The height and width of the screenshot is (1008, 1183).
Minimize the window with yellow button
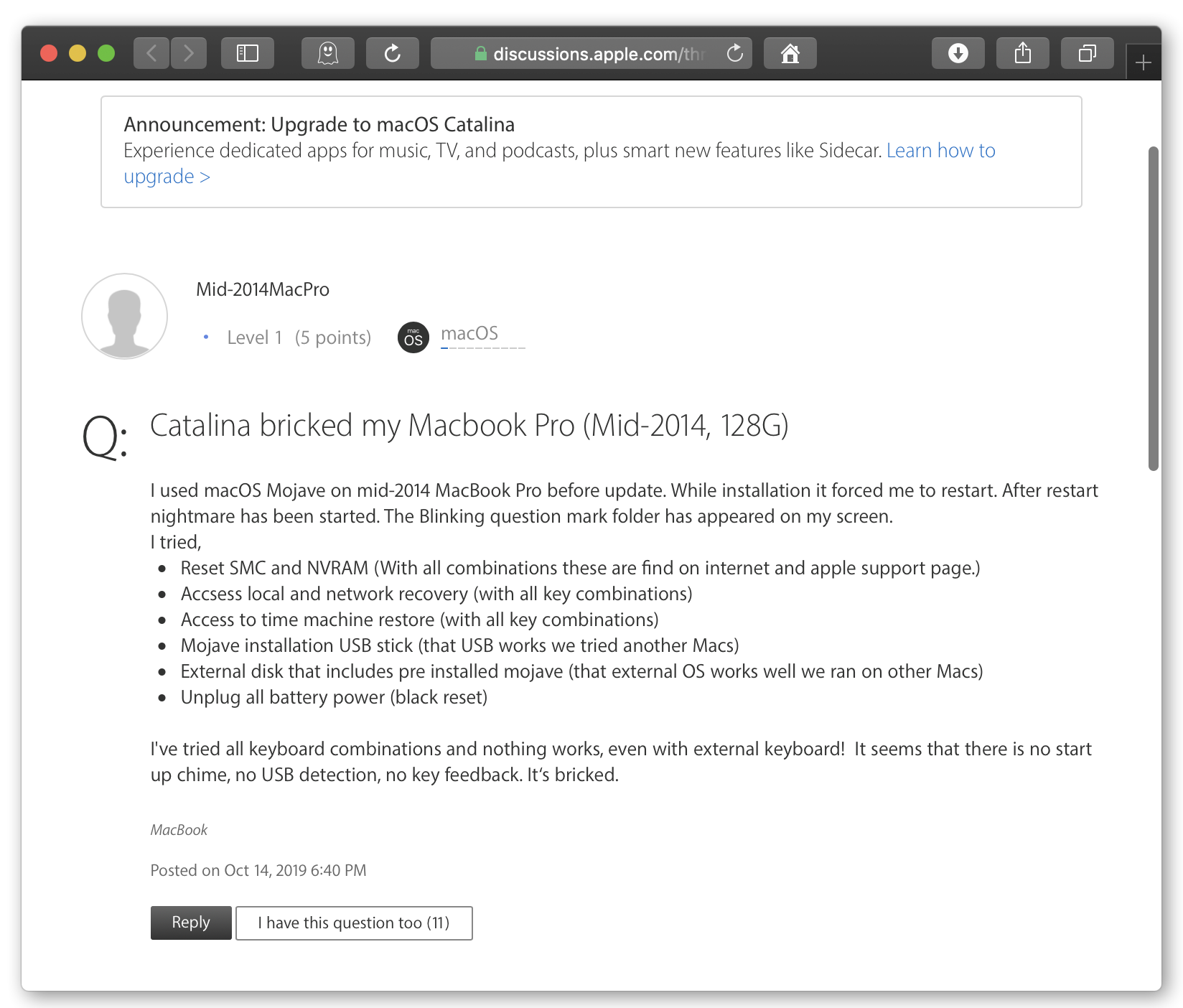tap(78, 53)
